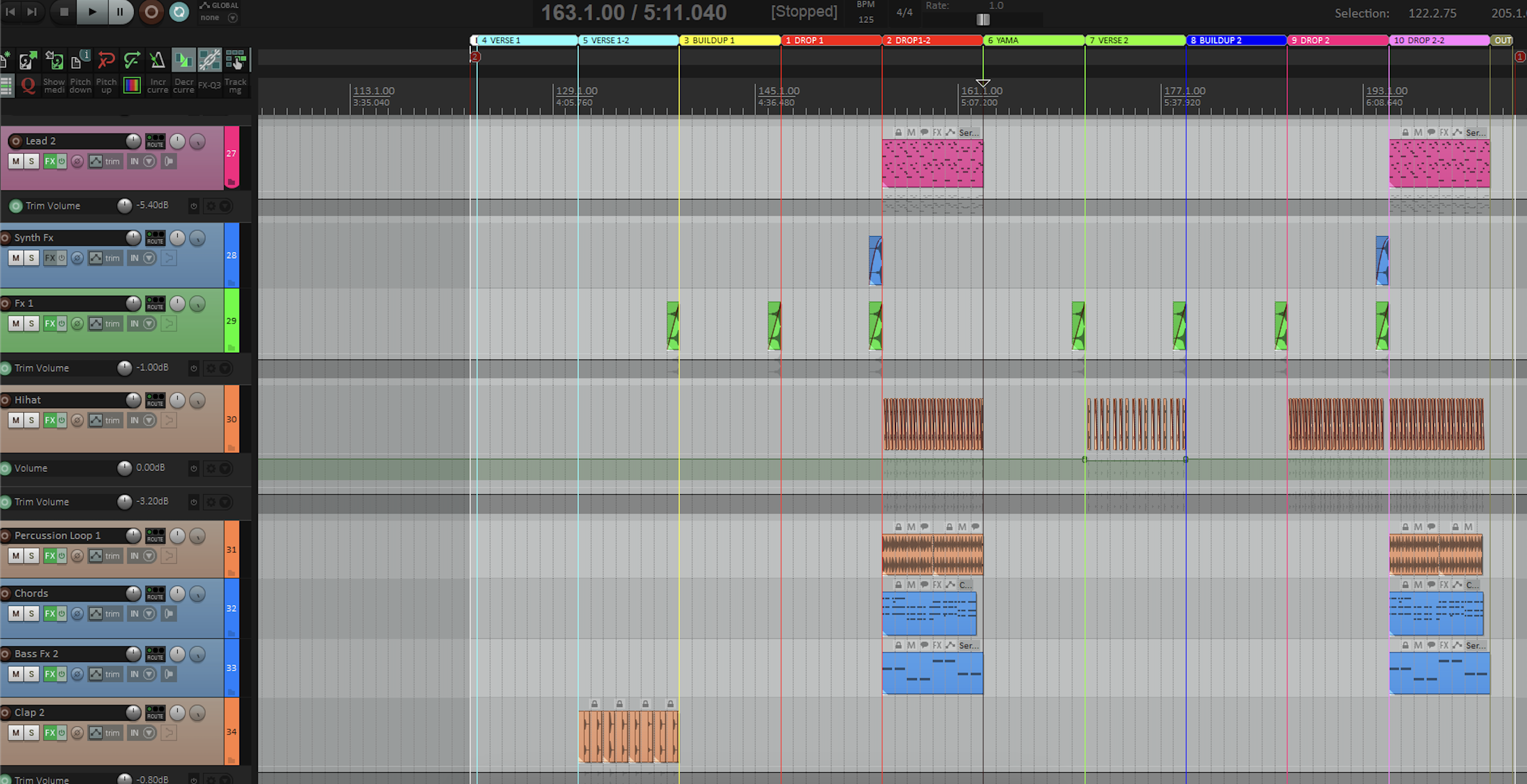
Task: Click the Percussion Loop 1 phase icon
Action: [x=77, y=556]
